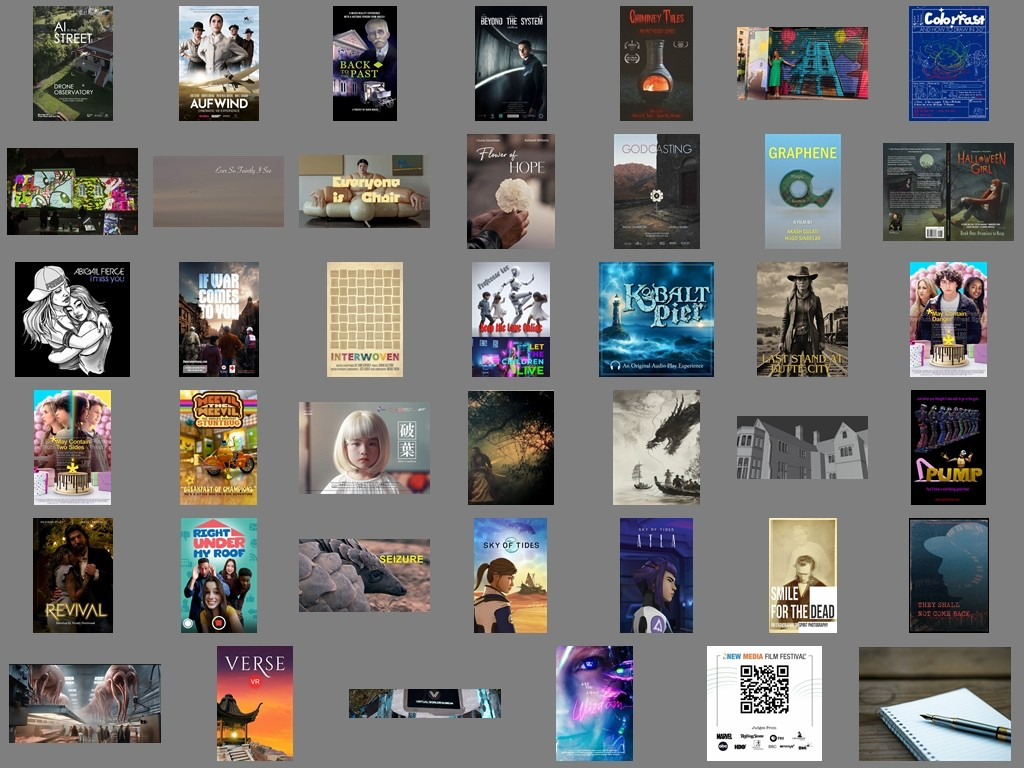This screenshot has width=1024, height=768.
Task: Select the Aufwind movie poster
Action: point(218,63)
